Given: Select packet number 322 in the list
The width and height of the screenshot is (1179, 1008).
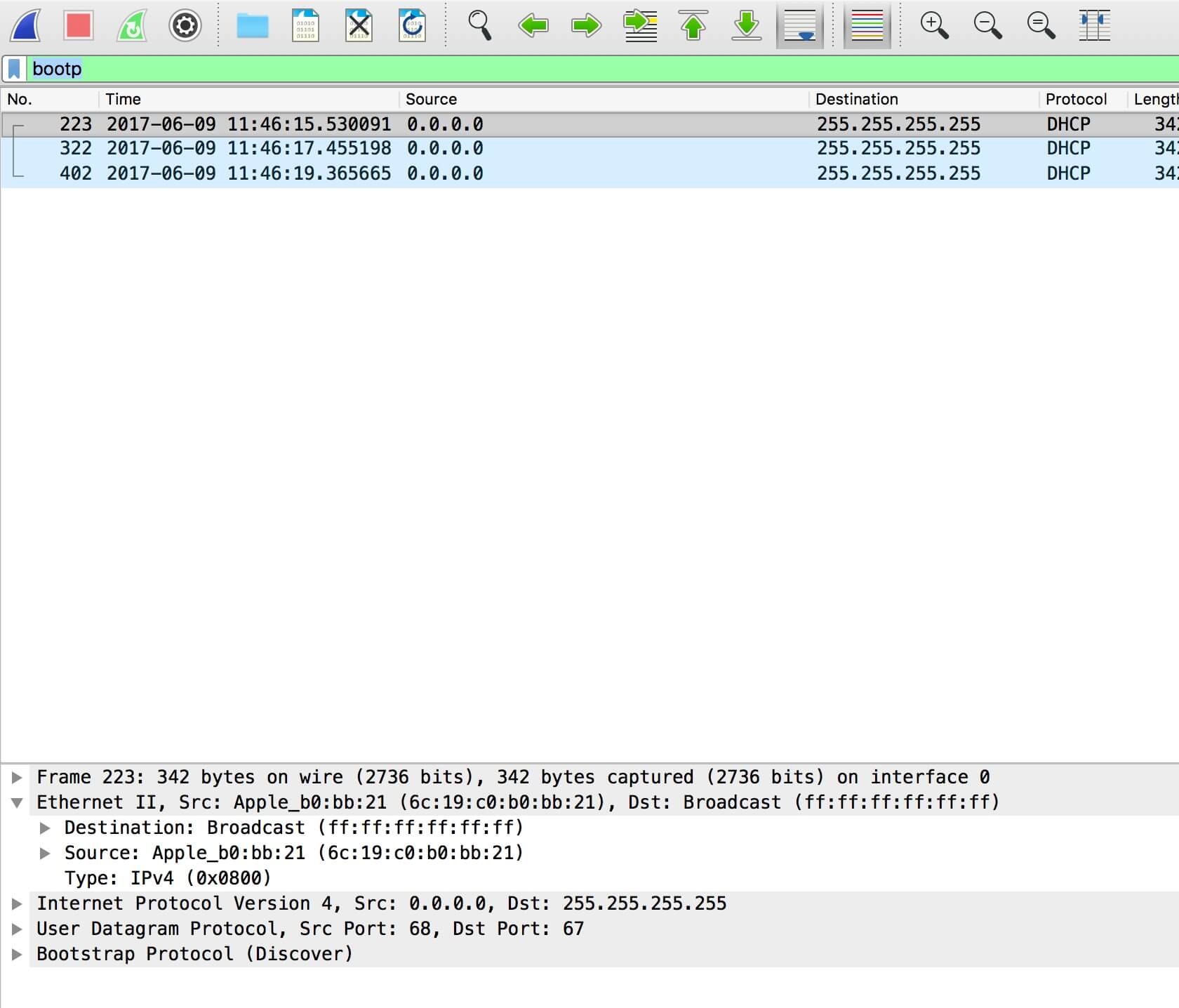Looking at the screenshot, I should (421, 149).
